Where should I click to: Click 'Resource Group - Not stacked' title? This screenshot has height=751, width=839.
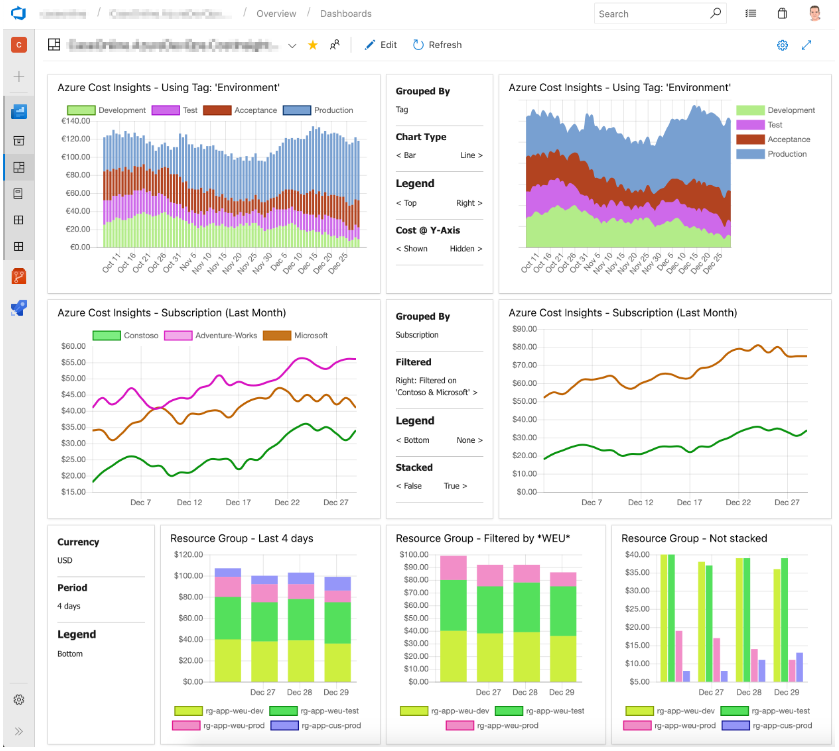click(694, 539)
